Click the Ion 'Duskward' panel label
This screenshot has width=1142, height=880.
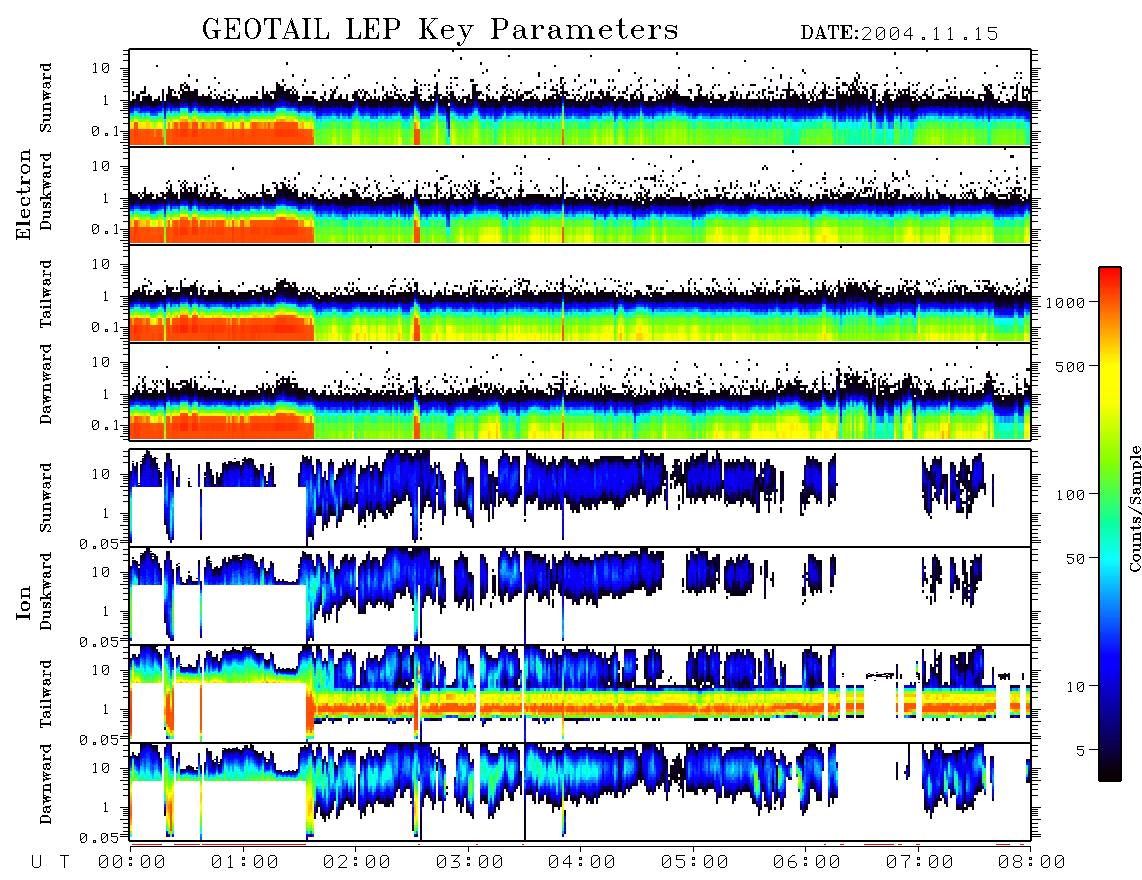click(45, 592)
